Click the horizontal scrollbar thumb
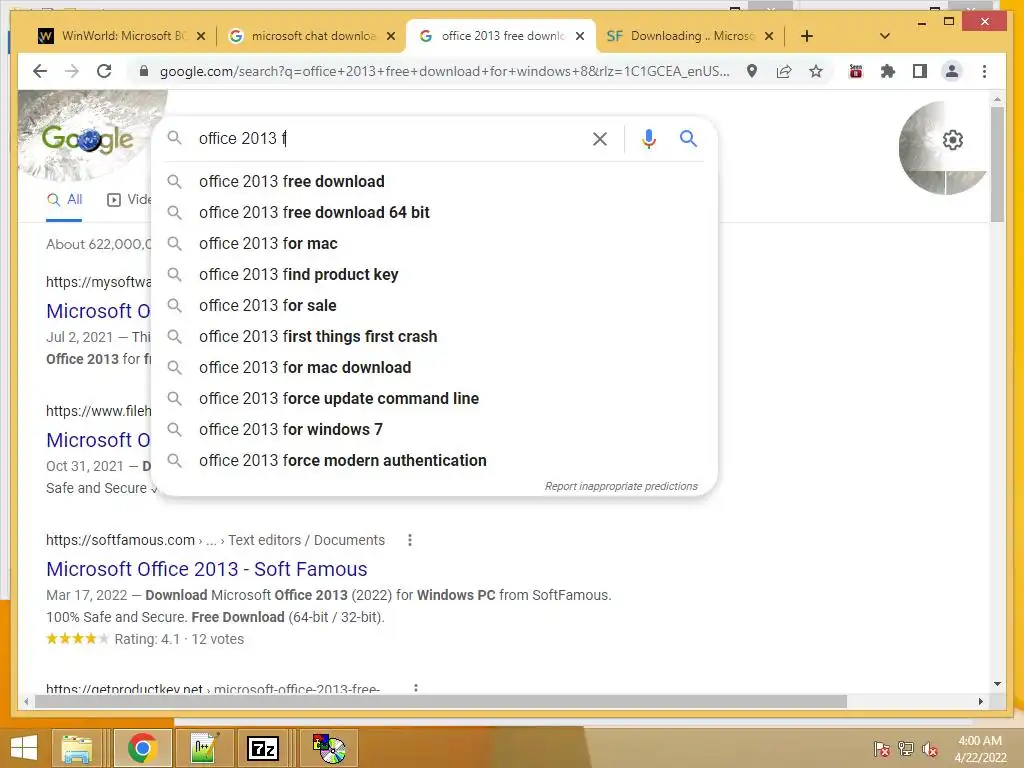 click(441, 701)
